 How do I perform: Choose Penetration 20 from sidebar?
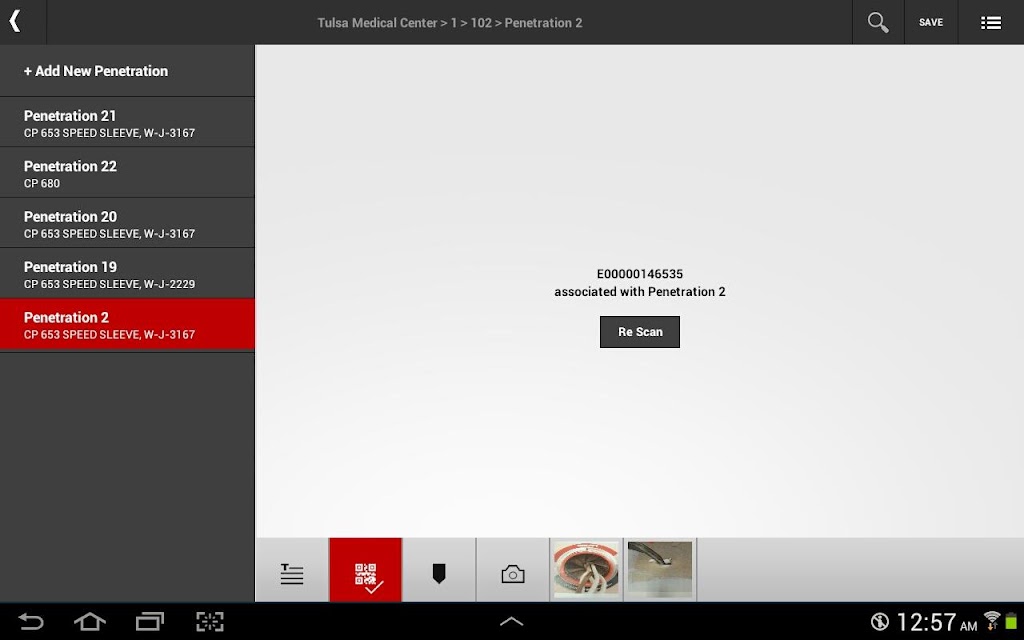point(127,223)
